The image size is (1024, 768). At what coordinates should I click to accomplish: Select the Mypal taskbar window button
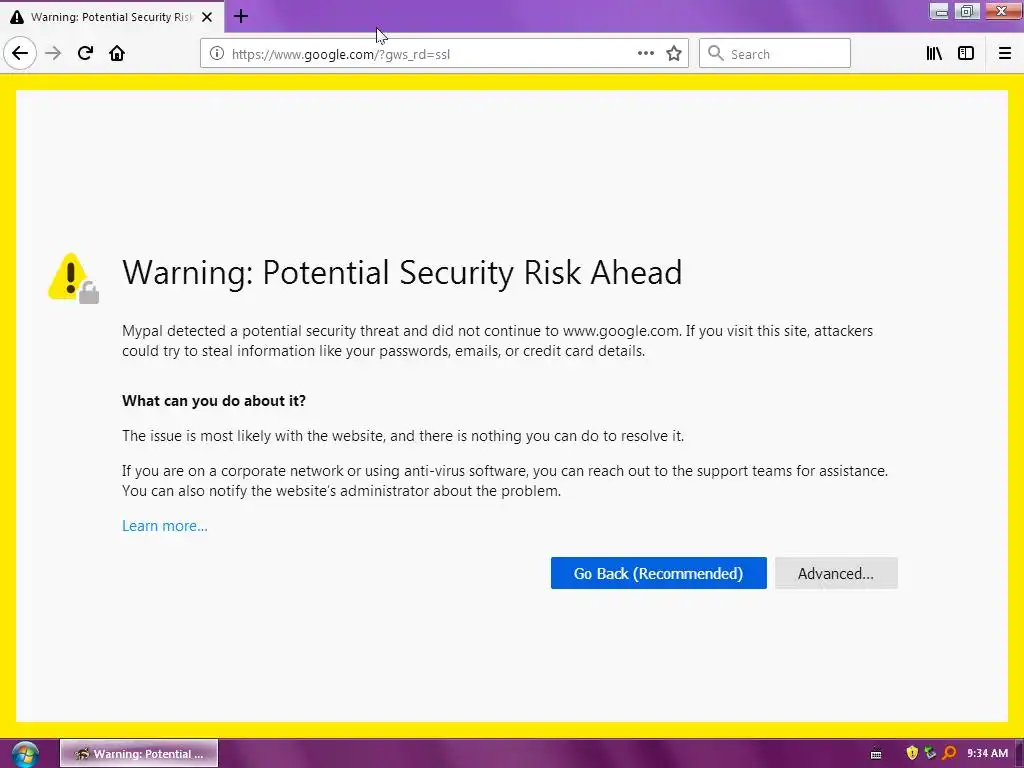click(139, 754)
